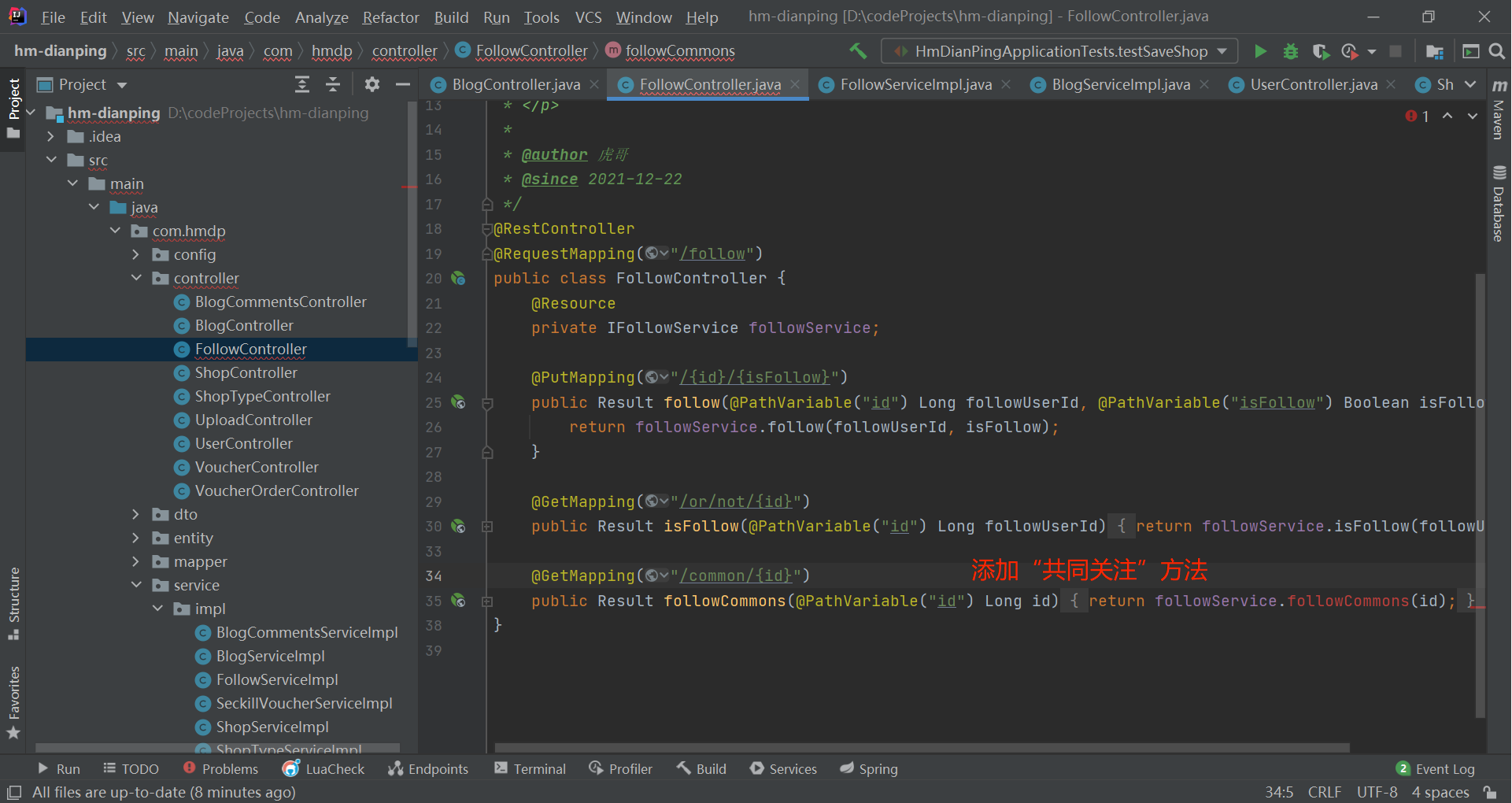This screenshot has width=1512, height=803.
Task: Open the Refactor menu
Action: pyautogui.click(x=390, y=17)
